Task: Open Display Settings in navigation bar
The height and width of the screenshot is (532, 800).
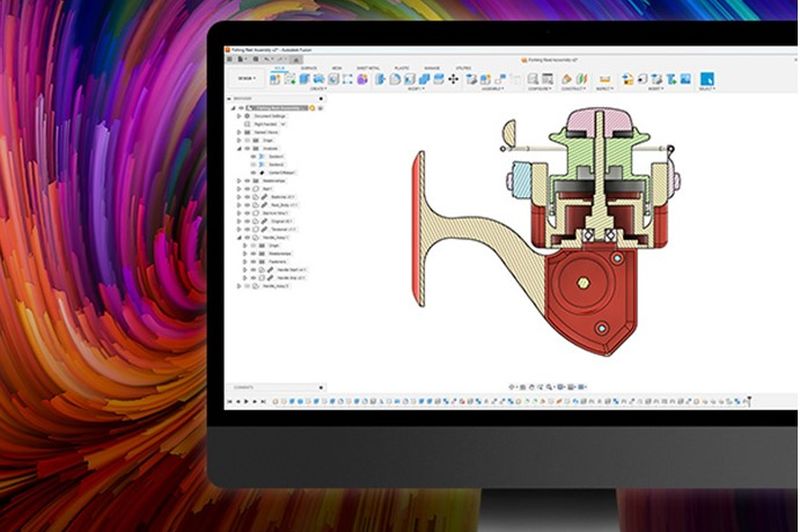Action: click(561, 387)
